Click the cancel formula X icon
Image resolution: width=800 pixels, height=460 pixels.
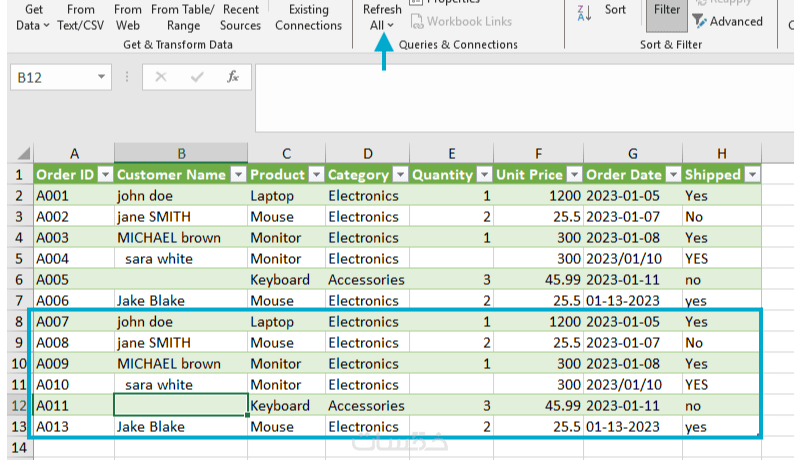[x=162, y=77]
